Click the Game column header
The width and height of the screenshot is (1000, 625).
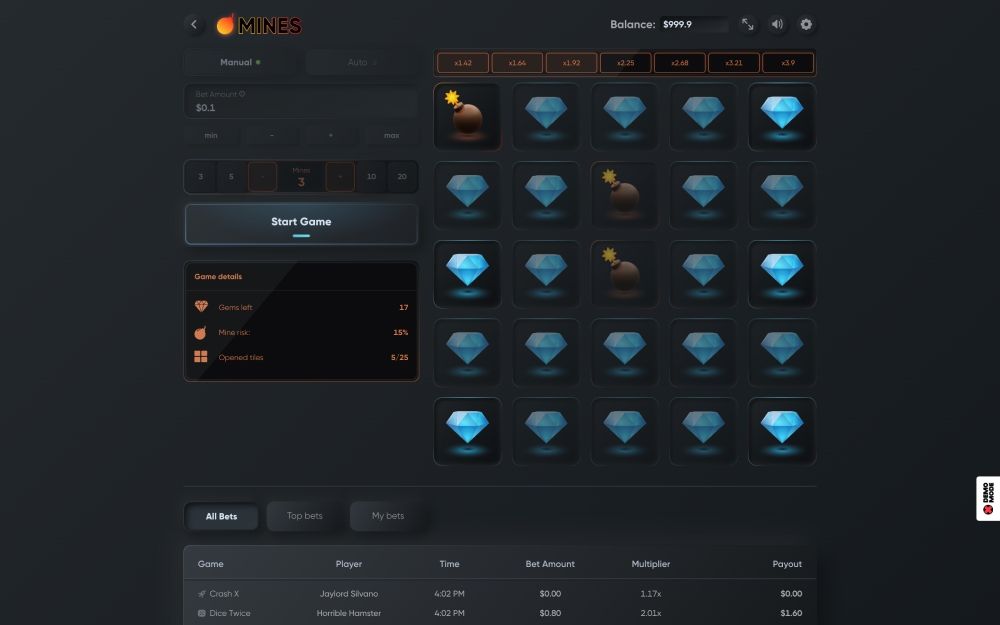pos(210,564)
